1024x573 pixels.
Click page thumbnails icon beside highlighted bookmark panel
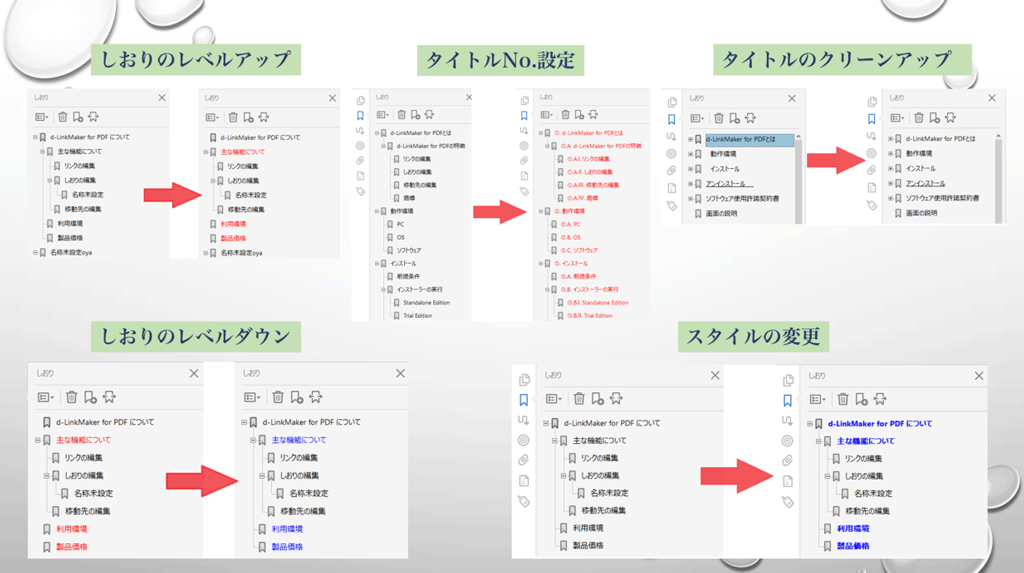(x=672, y=102)
